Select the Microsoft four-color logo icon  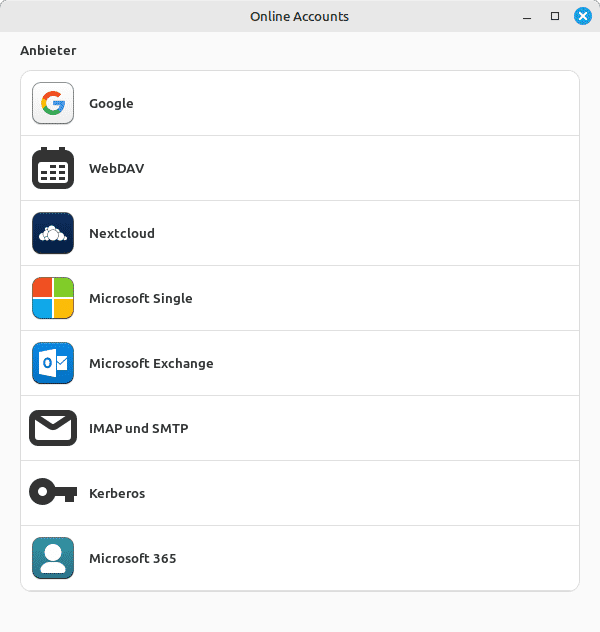53,298
